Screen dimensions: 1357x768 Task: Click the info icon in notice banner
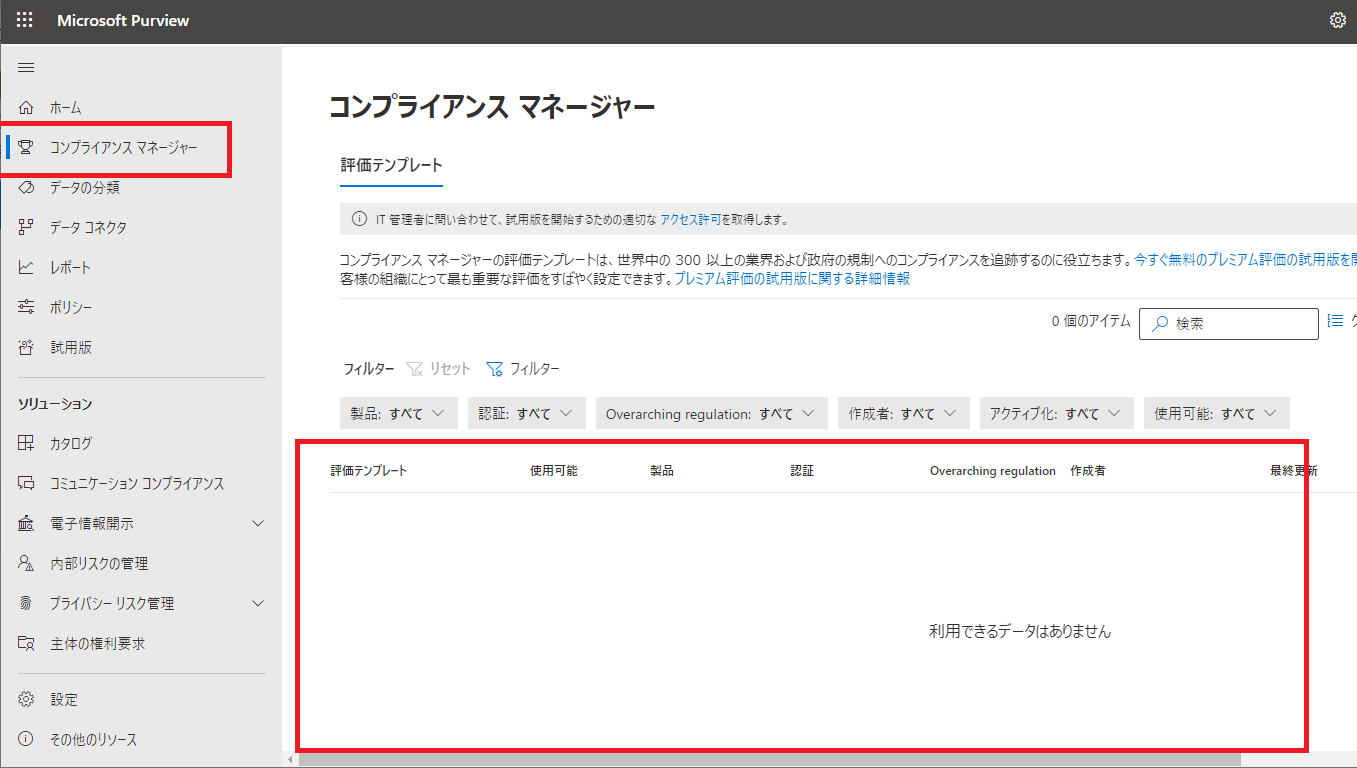(x=360, y=219)
